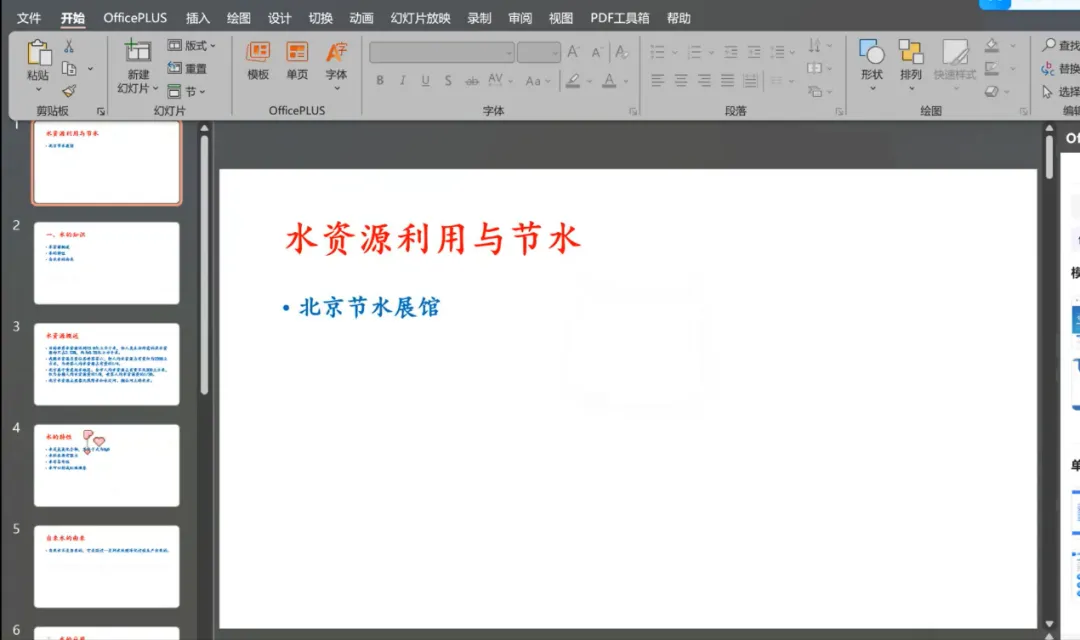Click the Find (查找) magnifier icon
This screenshot has width=1080, height=640.
(x=1049, y=45)
